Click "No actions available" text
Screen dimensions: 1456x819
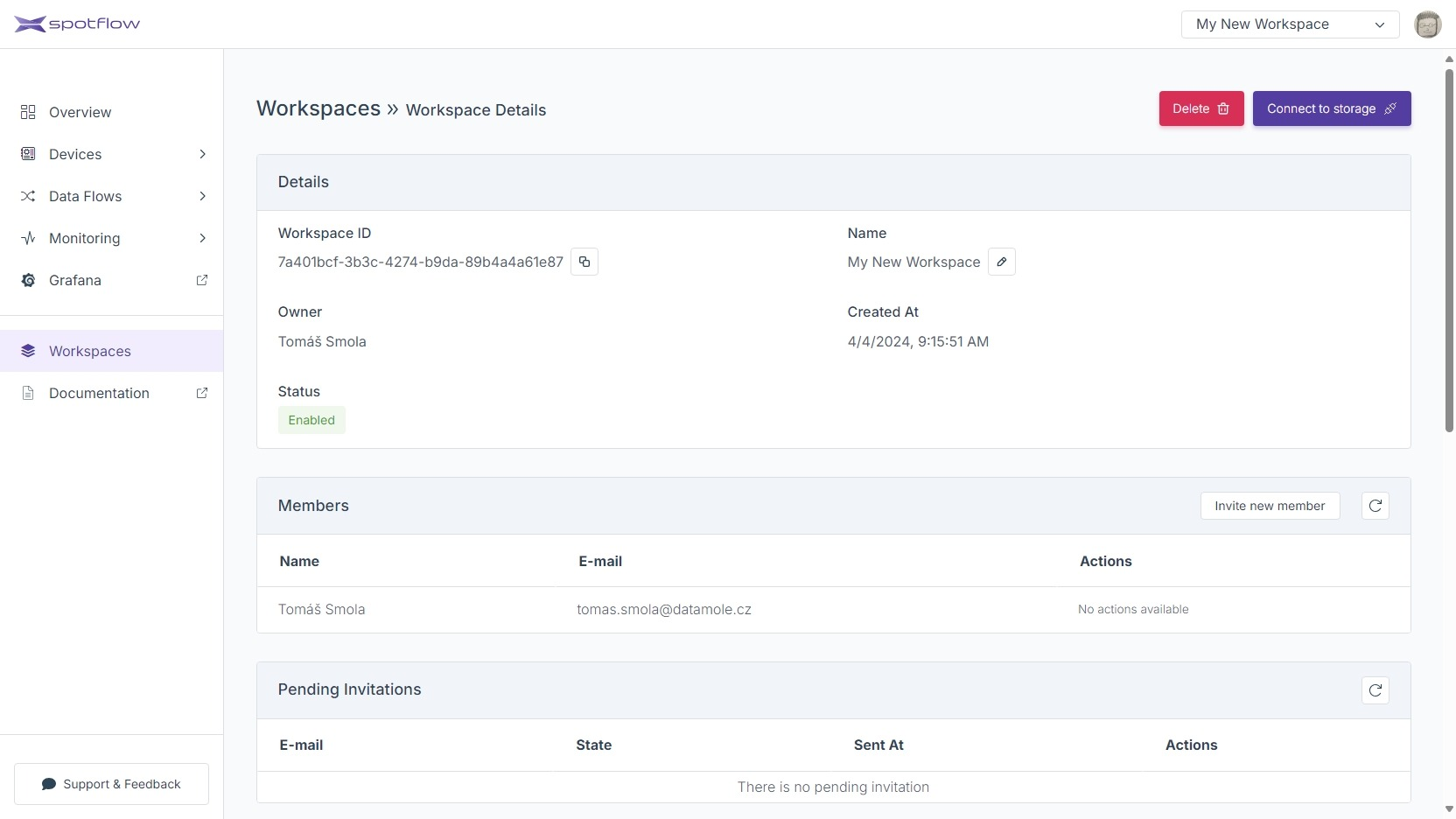(1133, 609)
